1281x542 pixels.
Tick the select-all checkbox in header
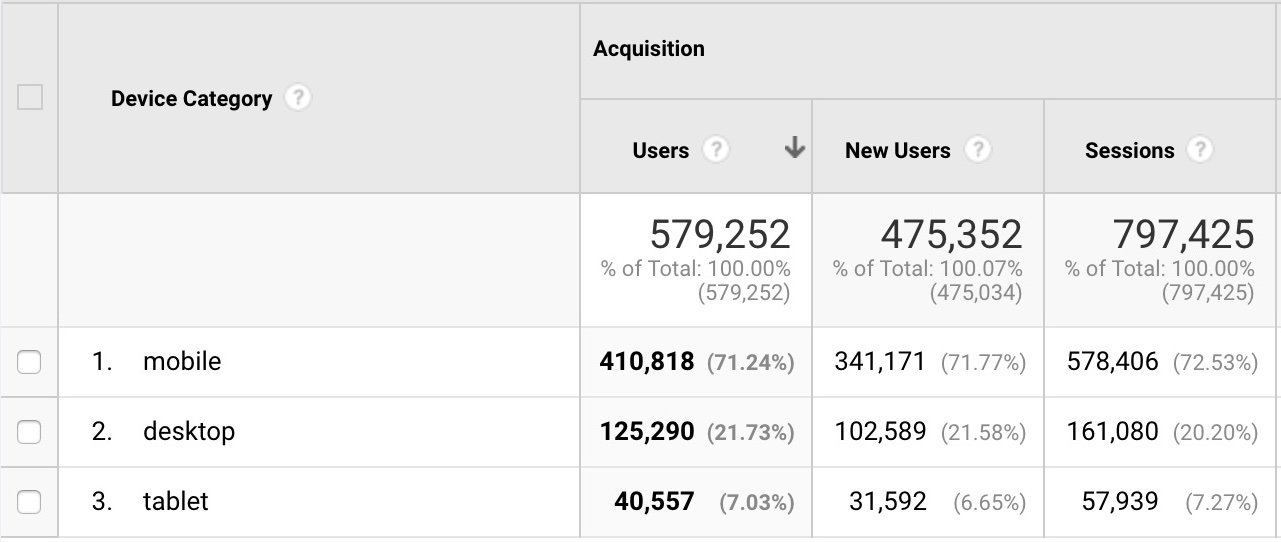(x=30, y=97)
